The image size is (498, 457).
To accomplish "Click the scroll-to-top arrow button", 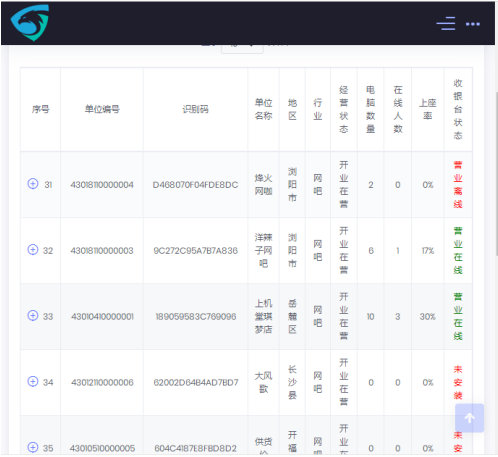I will [469, 418].
